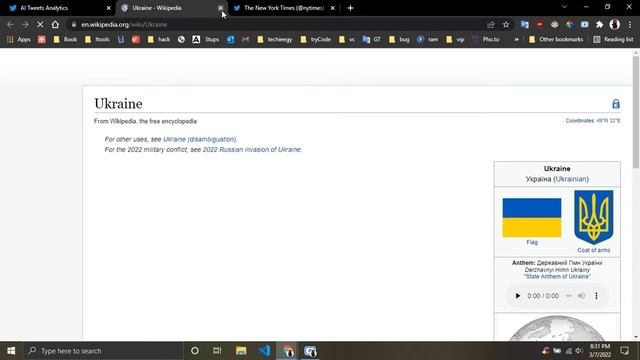Image resolution: width=640 pixels, height=360 pixels.
Task: Open the Coordinates link
Action: 580,120
